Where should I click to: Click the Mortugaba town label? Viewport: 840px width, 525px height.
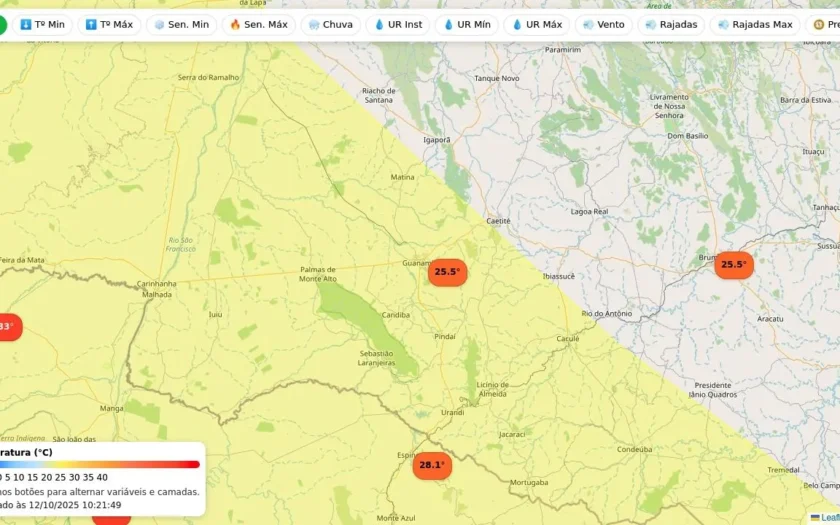coord(529,483)
